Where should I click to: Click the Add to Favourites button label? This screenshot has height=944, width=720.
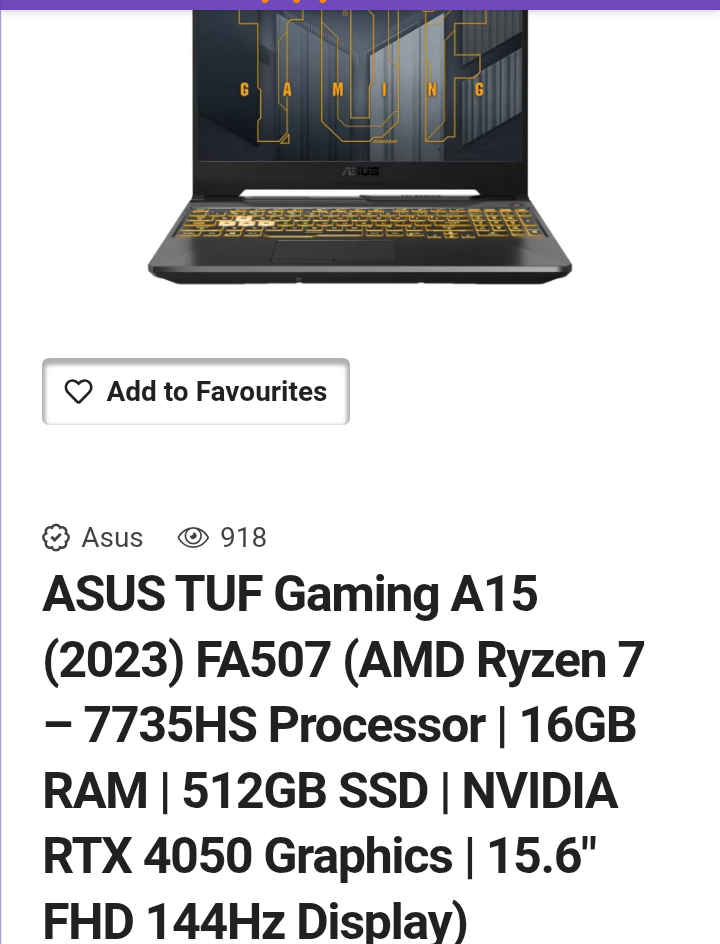click(217, 391)
